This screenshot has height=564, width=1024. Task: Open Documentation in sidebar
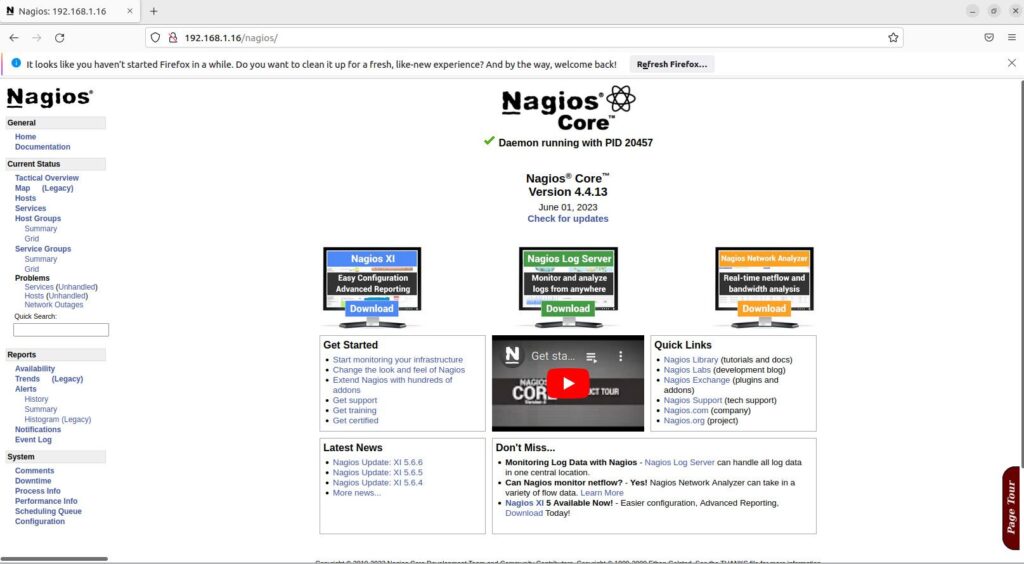click(42, 147)
